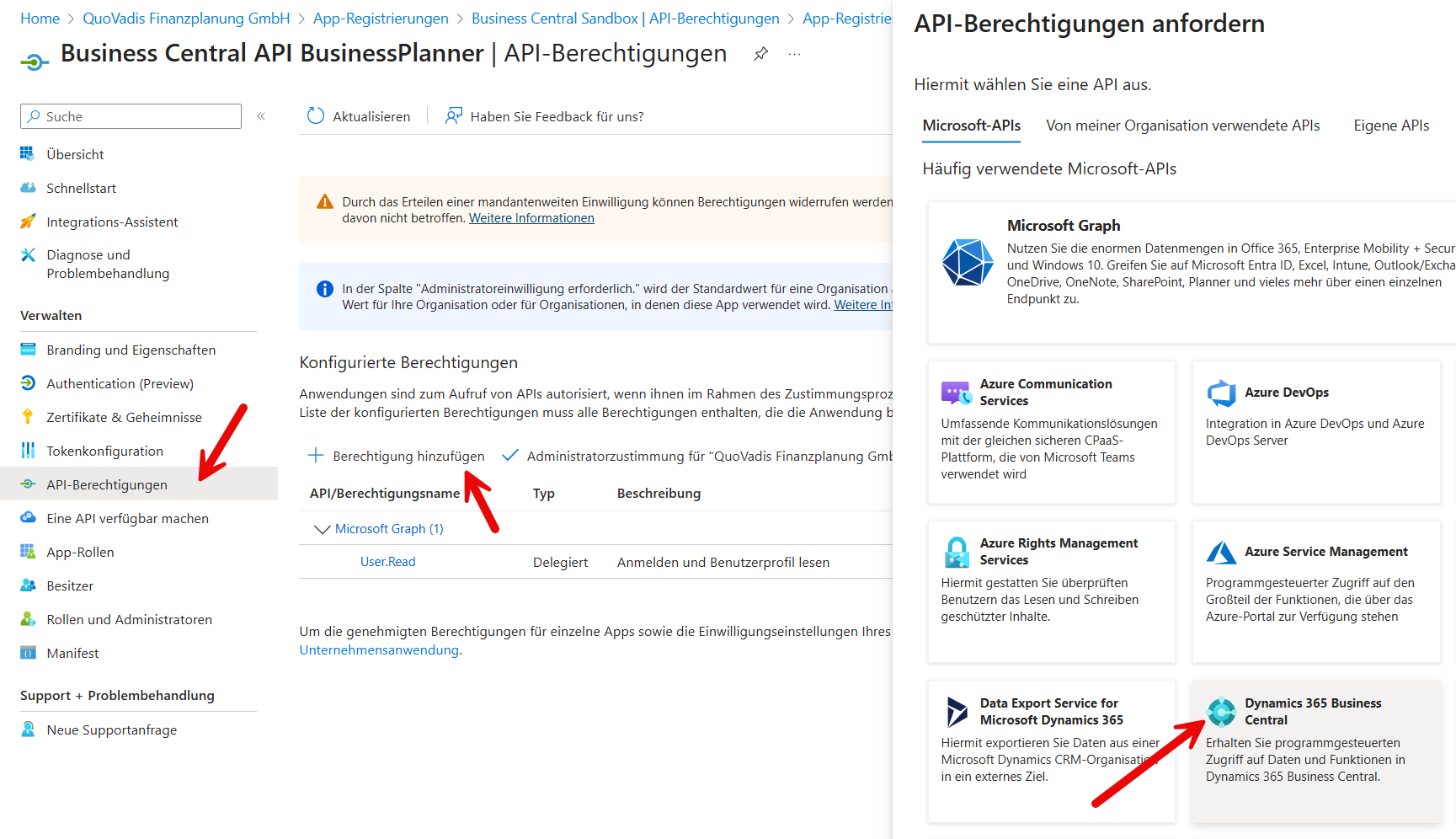Viewport: 1456px width, 839px height.
Task: Click the Dynamics 365 Business Central icon
Action: 1221,712
